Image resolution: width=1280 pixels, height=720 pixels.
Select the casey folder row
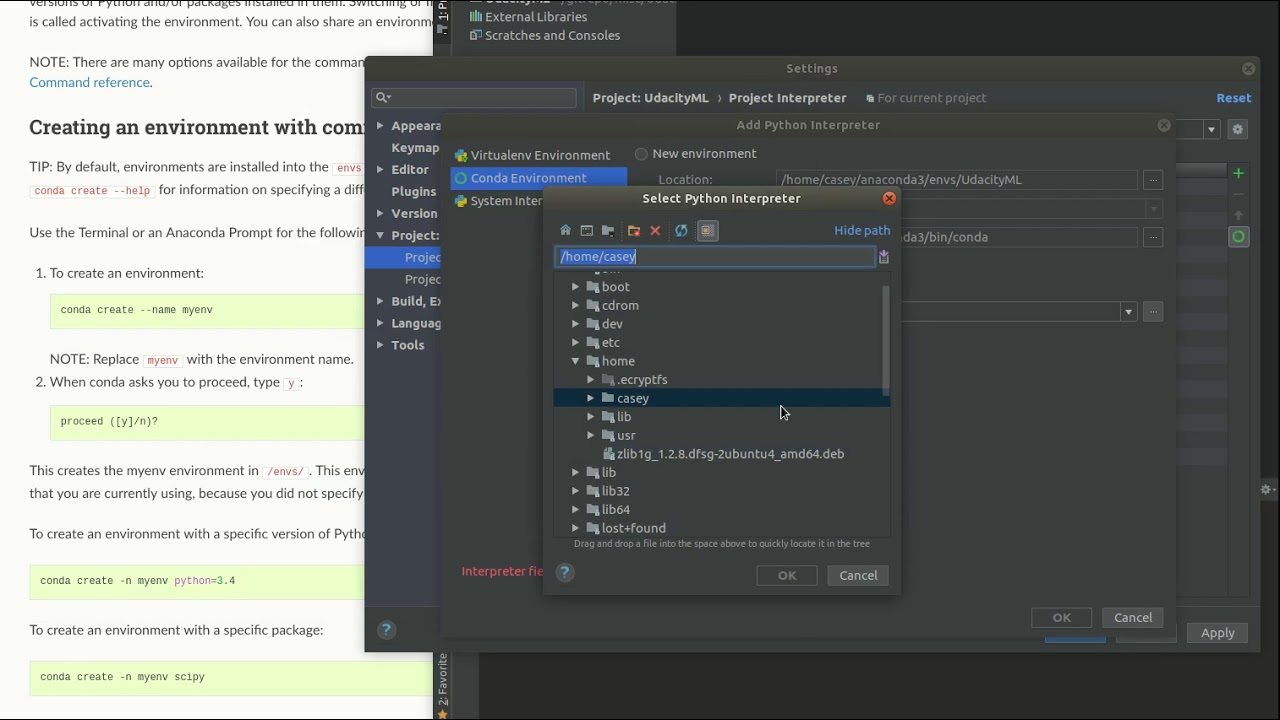[x=720, y=398]
